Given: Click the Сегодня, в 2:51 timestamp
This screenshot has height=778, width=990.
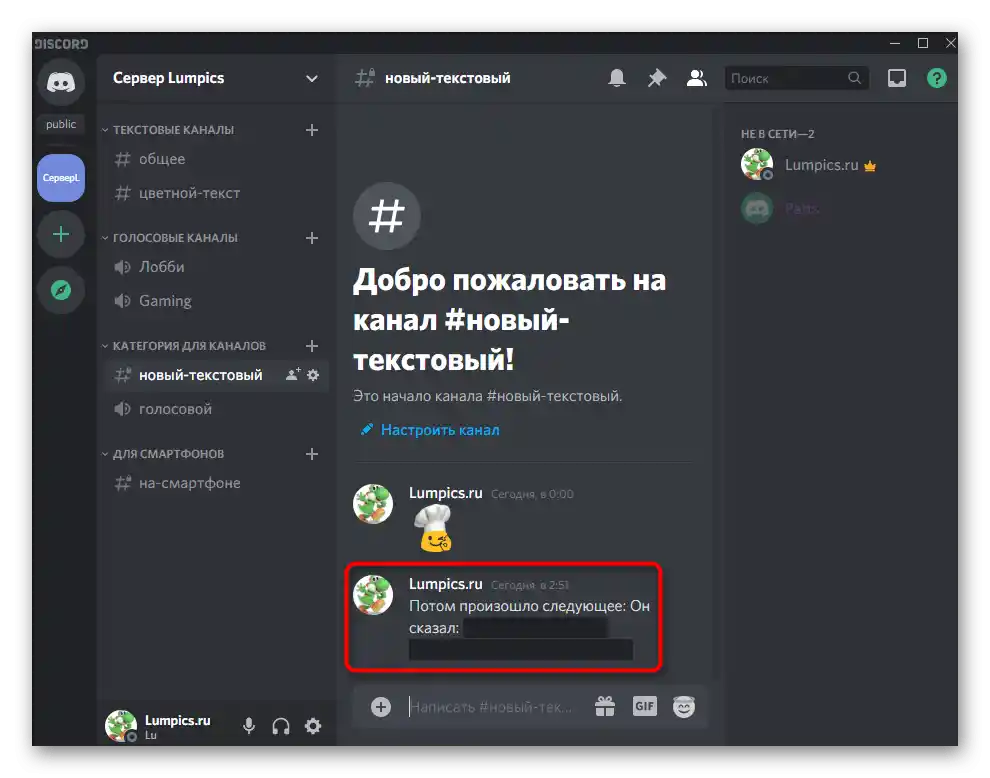Looking at the screenshot, I should coord(530,585).
